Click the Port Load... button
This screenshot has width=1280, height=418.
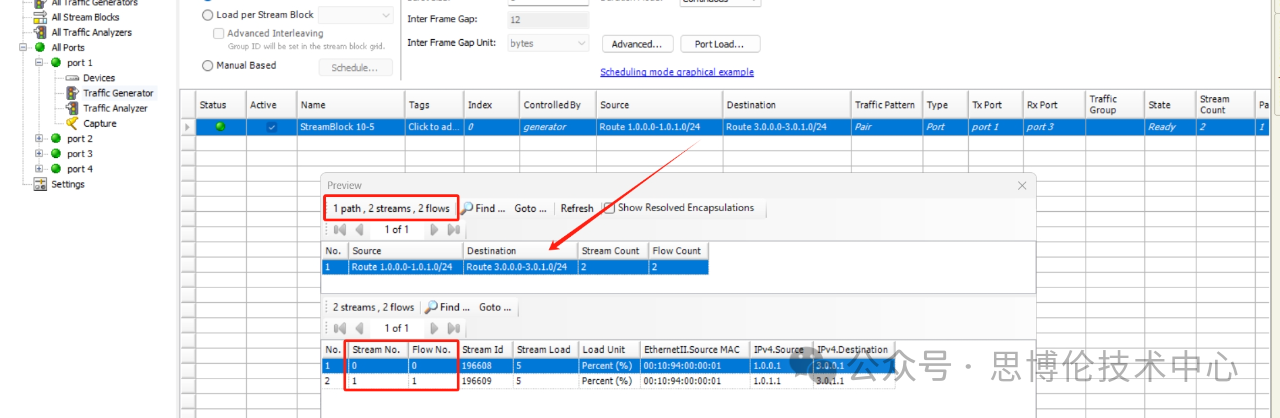720,44
